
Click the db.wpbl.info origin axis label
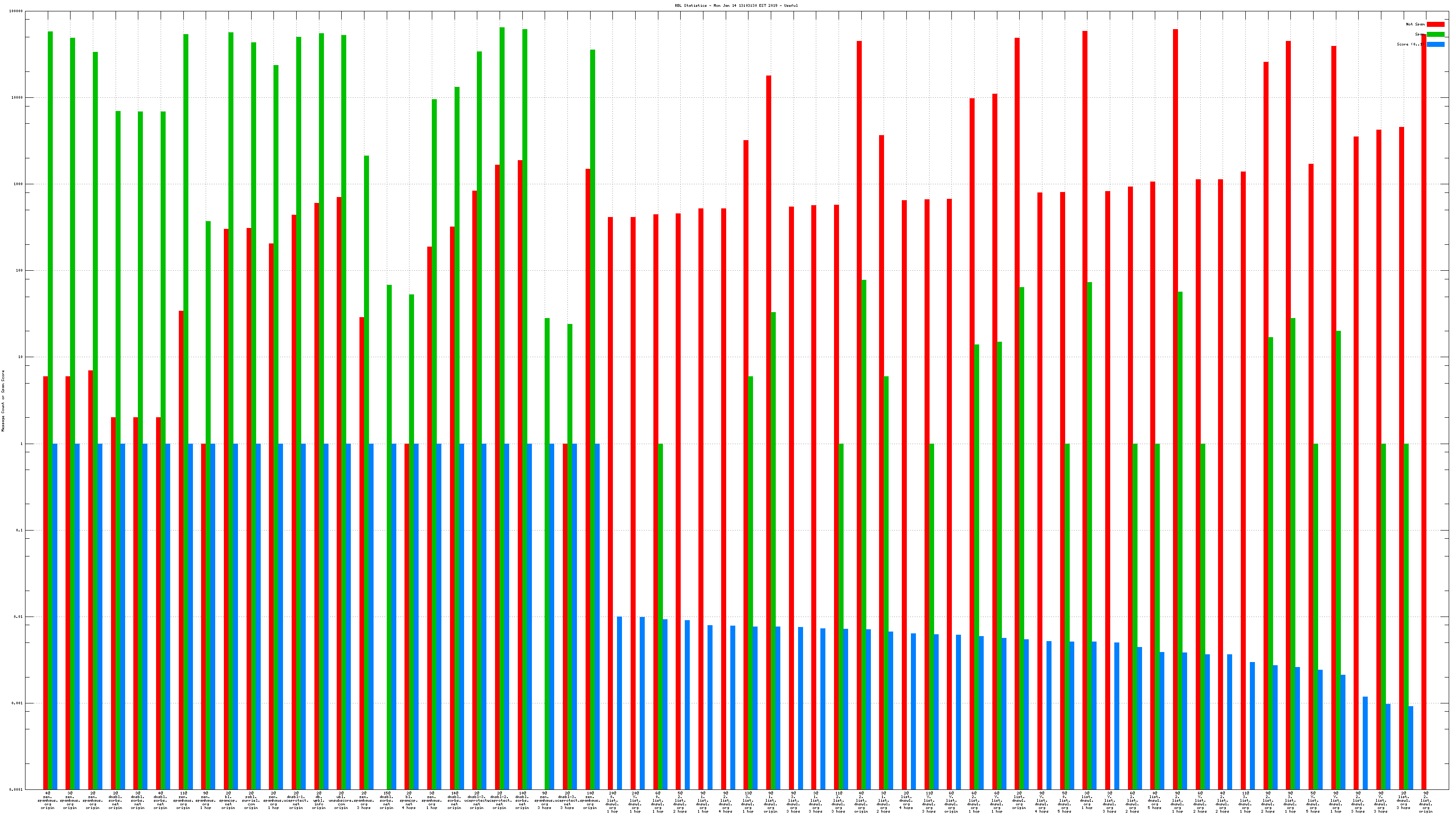[x=319, y=800]
